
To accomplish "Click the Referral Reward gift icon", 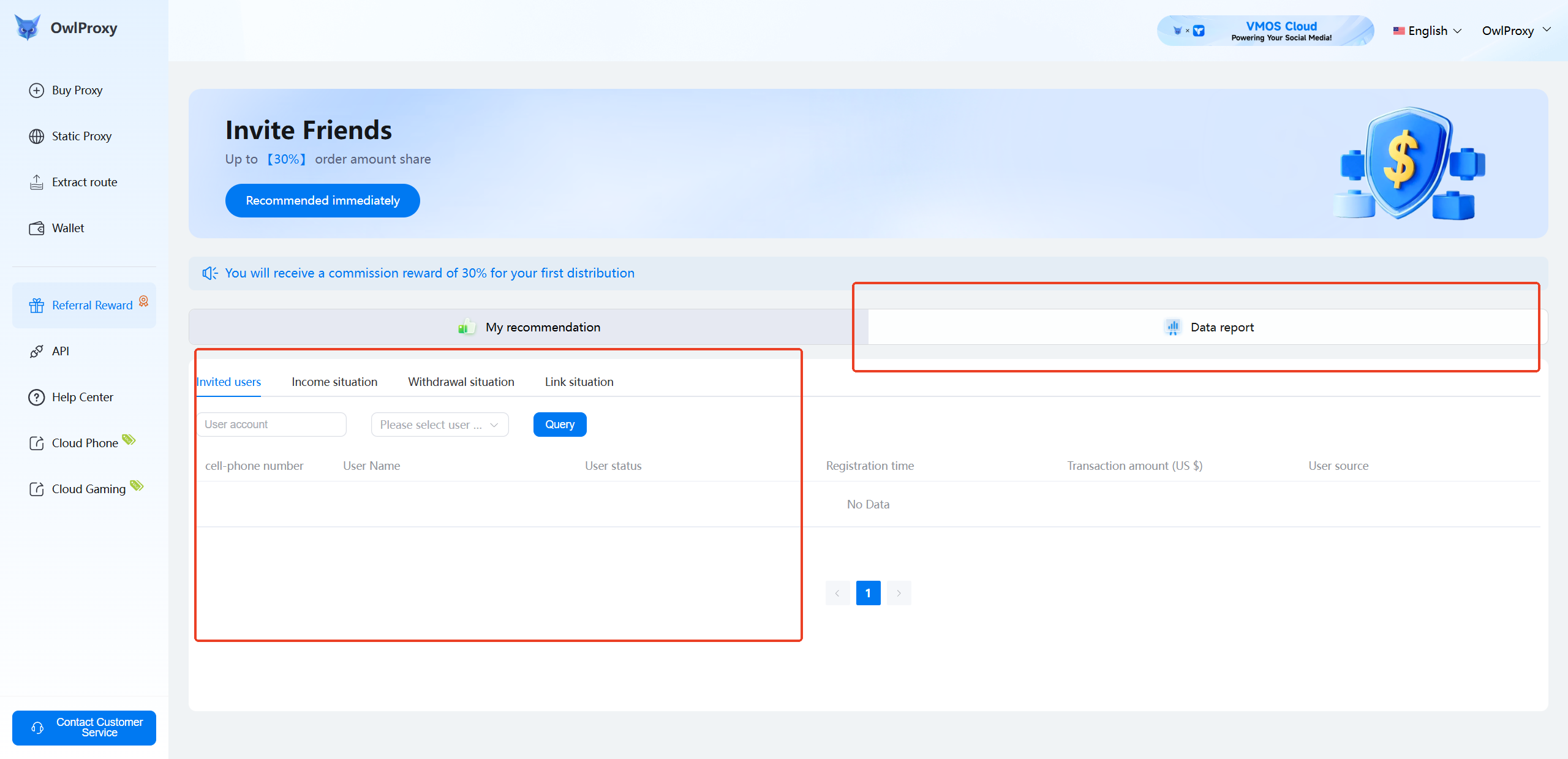I will coord(37,306).
